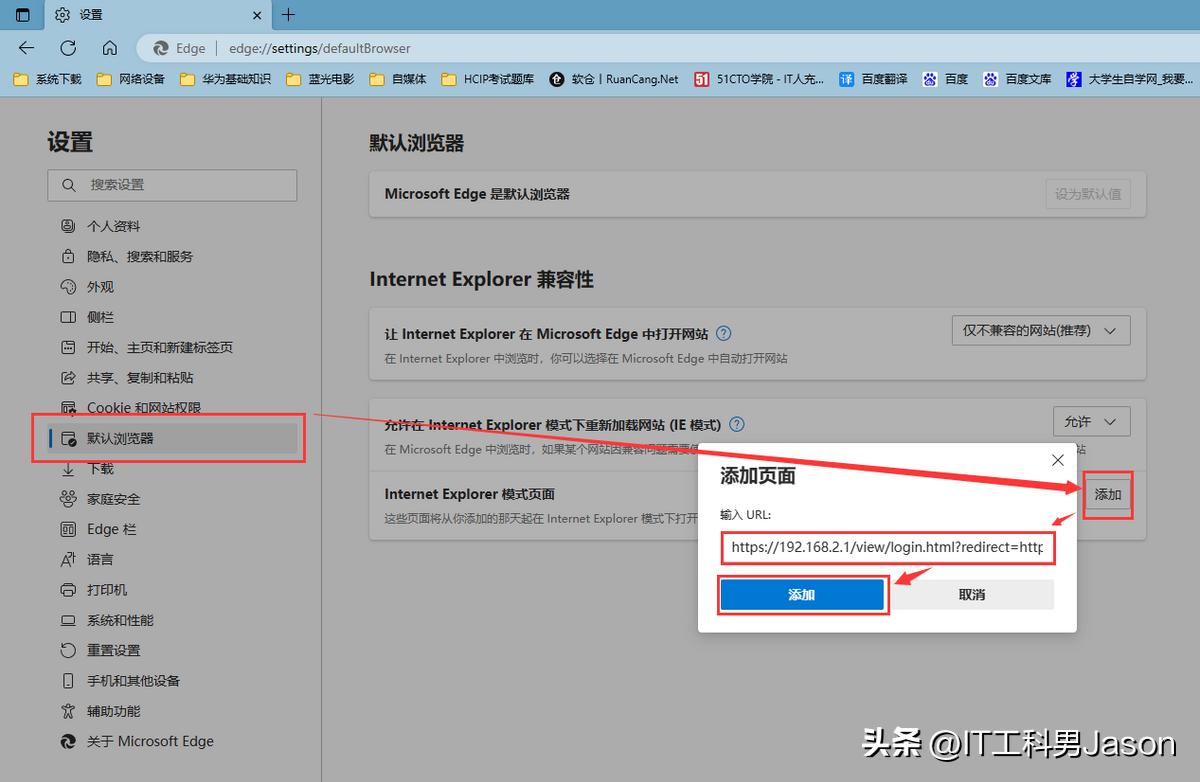Open the tab actions menu icon

click(x=22, y=15)
